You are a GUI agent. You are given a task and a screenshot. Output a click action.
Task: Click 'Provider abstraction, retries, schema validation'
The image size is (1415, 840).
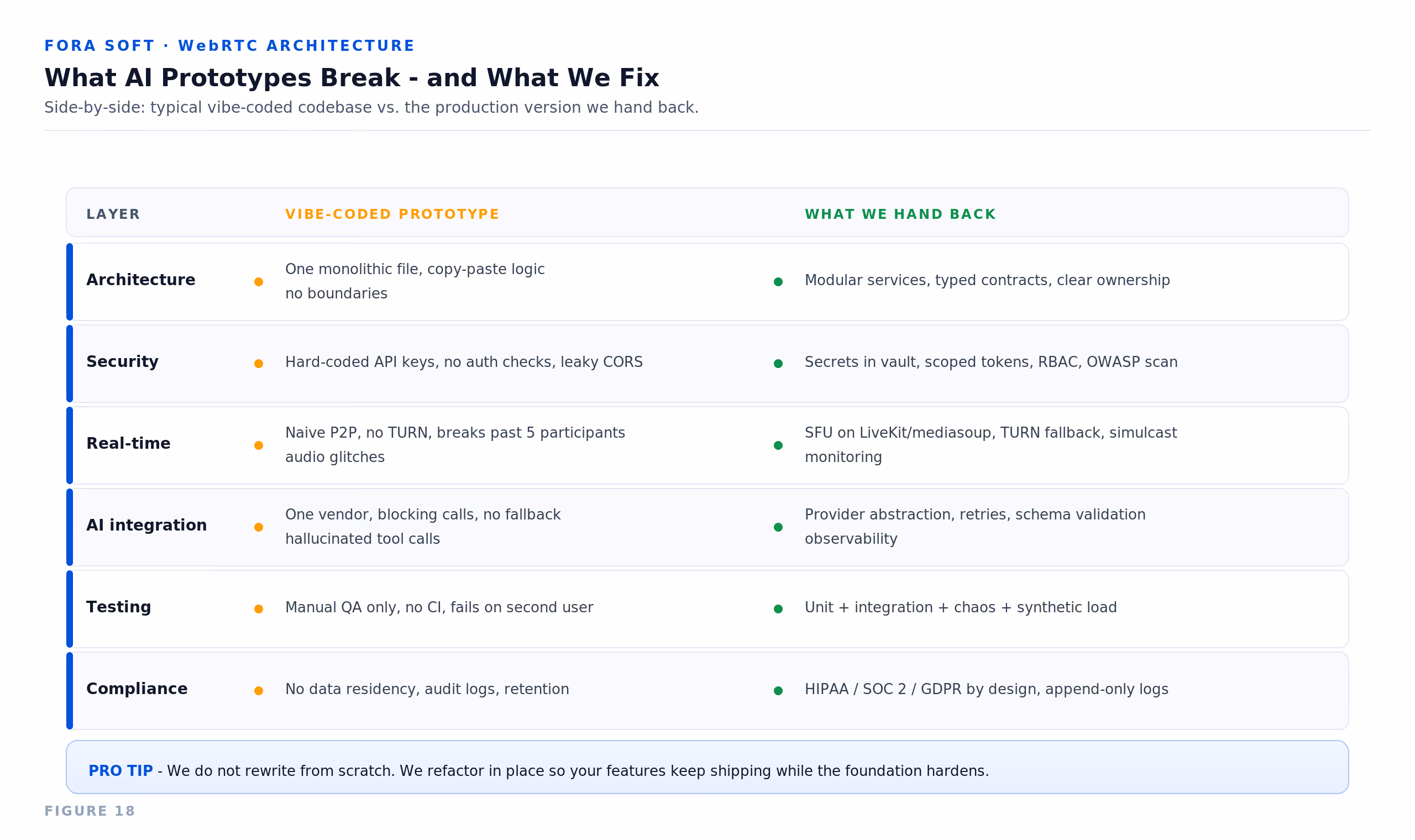974,515
